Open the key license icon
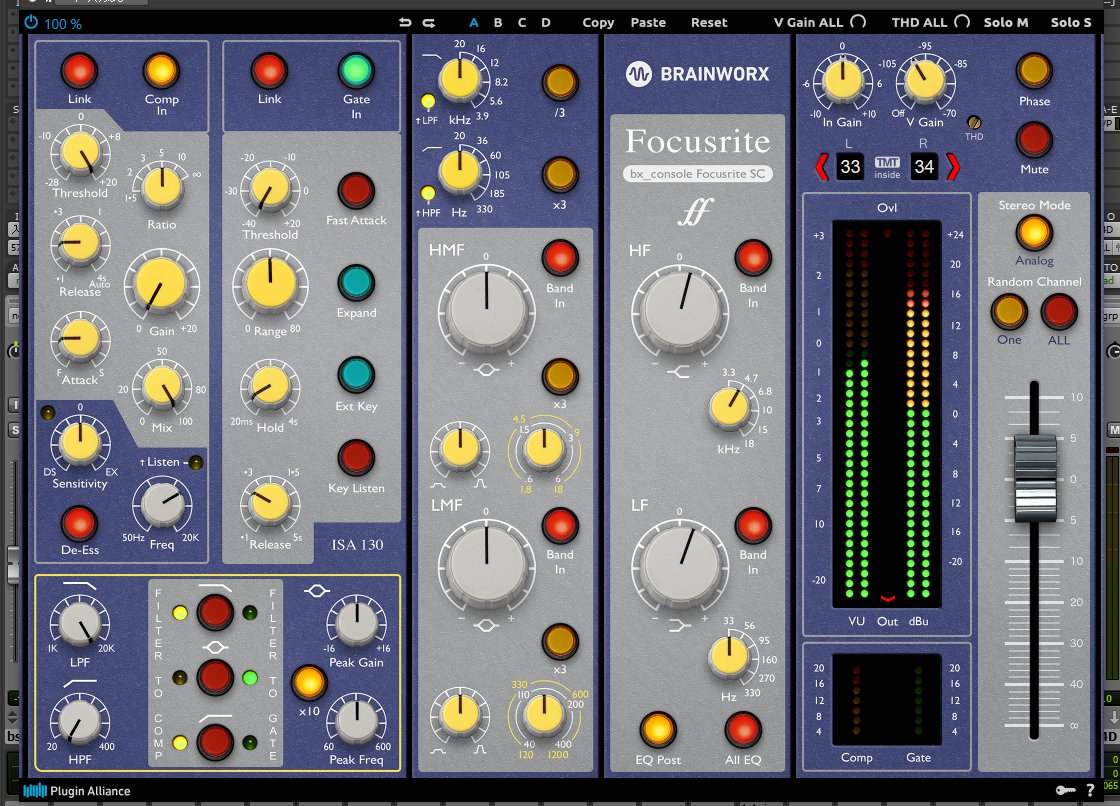Viewport: 1120px width, 806px height. coord(1065,790)
